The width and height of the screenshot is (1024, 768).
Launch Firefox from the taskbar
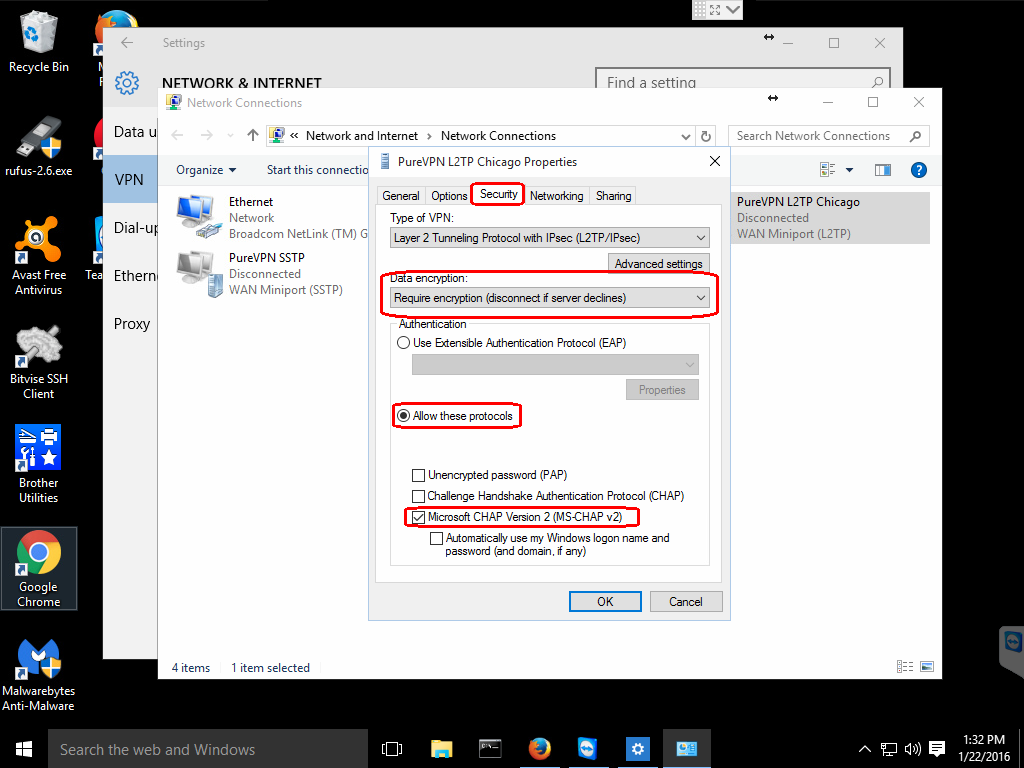(539, 748)
